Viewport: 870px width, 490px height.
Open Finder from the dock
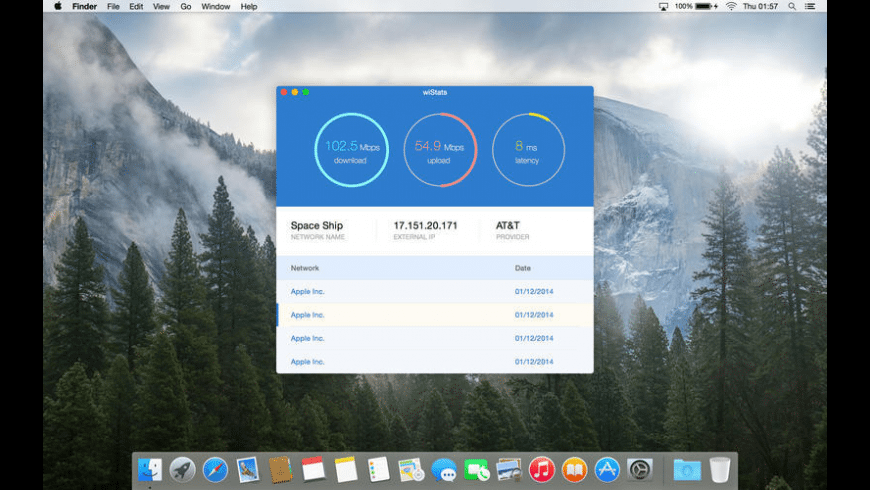[x=150, y=470]
